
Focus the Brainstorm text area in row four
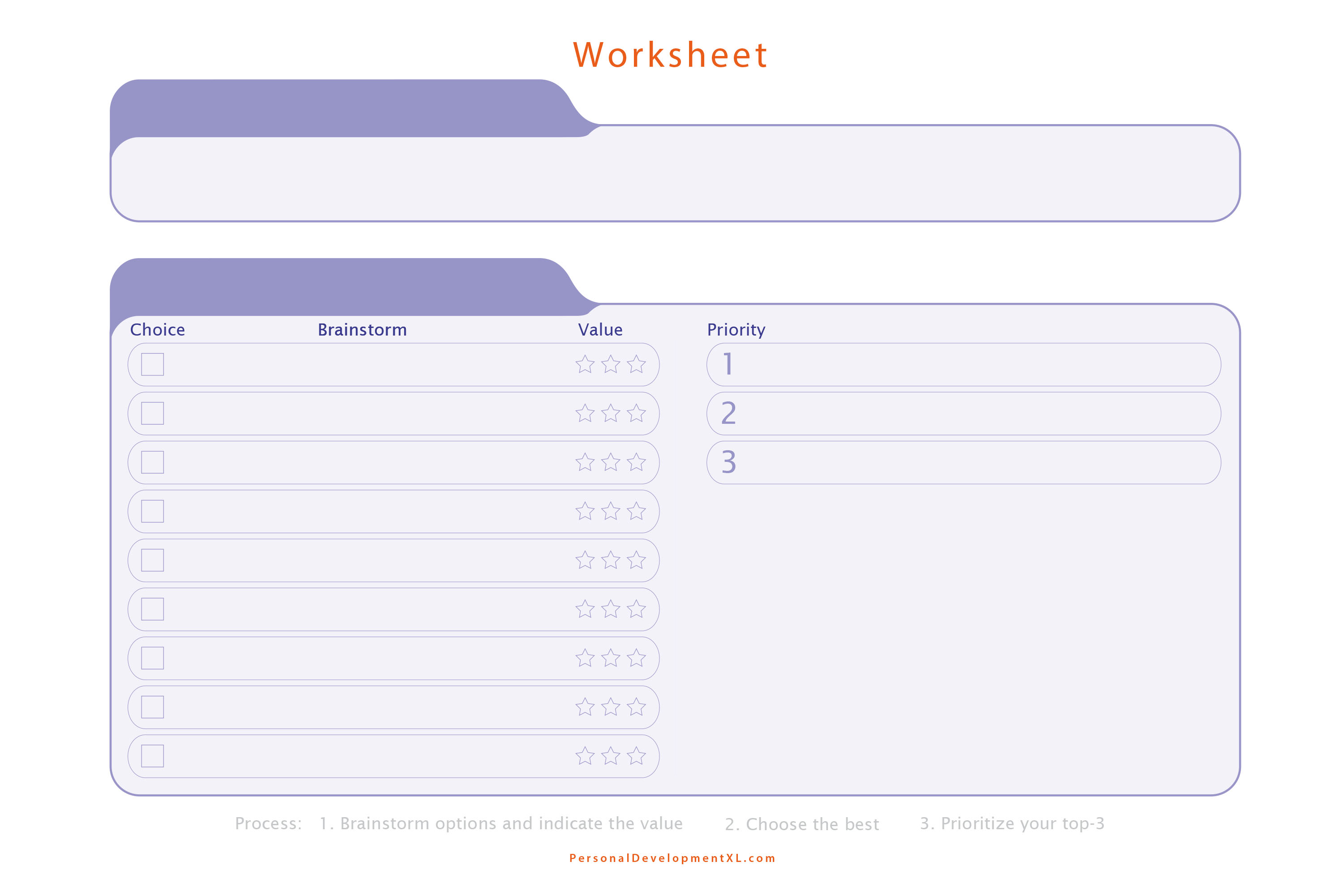pos(369,512)
